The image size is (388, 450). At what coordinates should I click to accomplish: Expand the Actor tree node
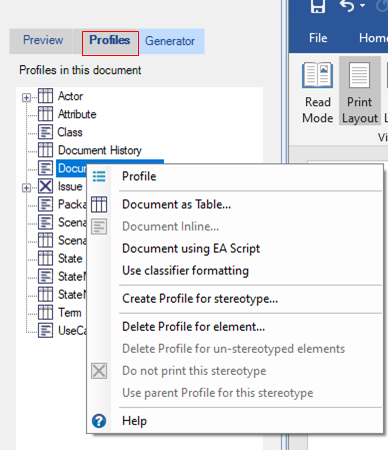[26, 98]
